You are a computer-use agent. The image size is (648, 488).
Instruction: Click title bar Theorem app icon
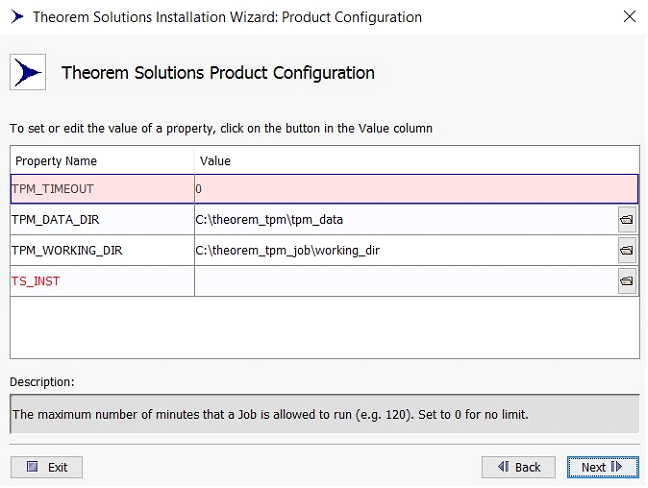pyautogui.click(x=16, y=17)
